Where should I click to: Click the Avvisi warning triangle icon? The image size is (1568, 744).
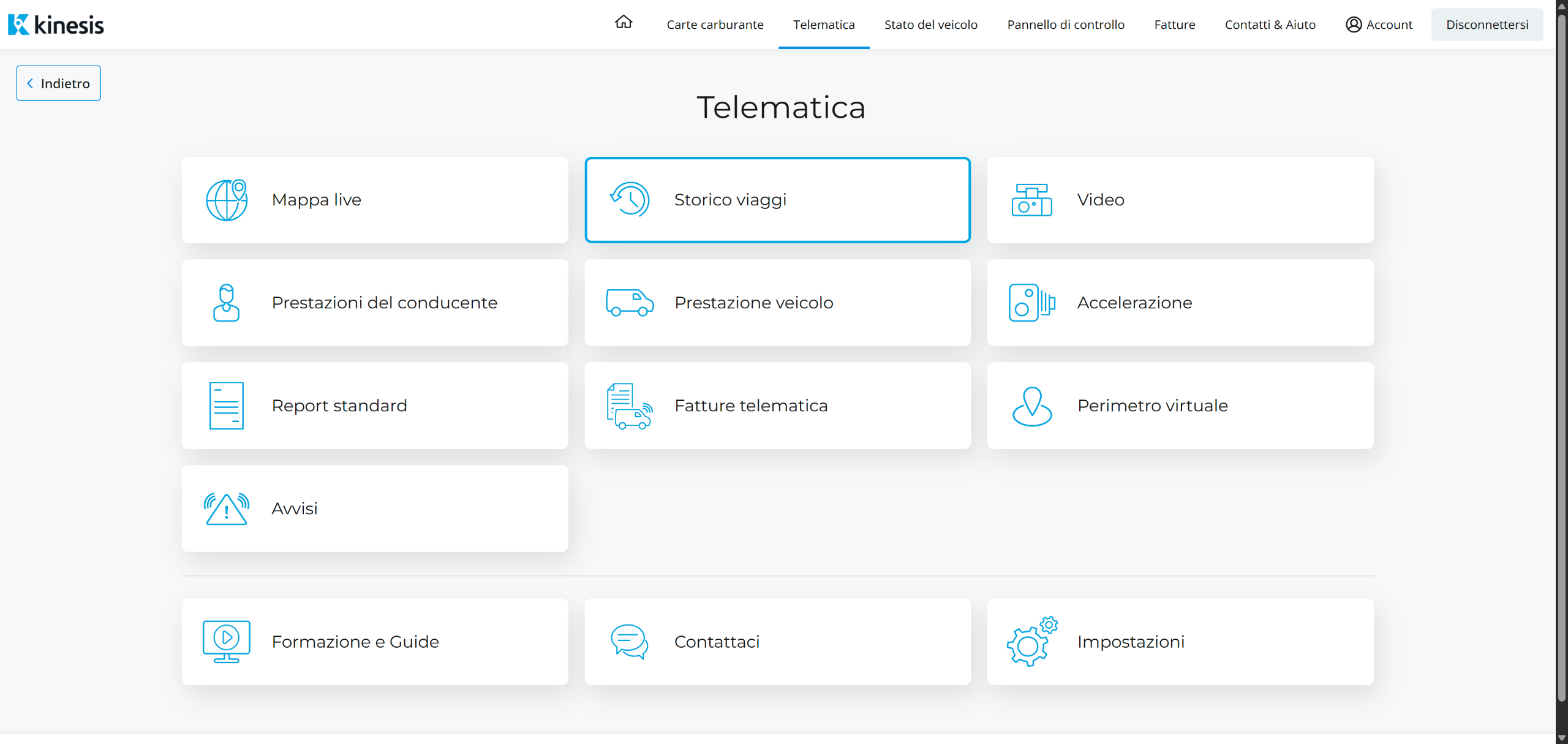point(226,509)
